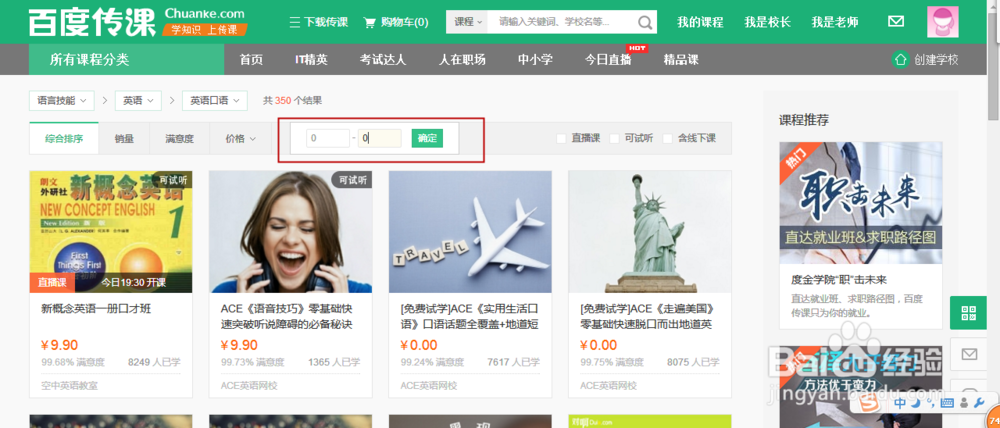Click the envelope side floating button
The image size is (1000, 428).
tap(969, 354)
